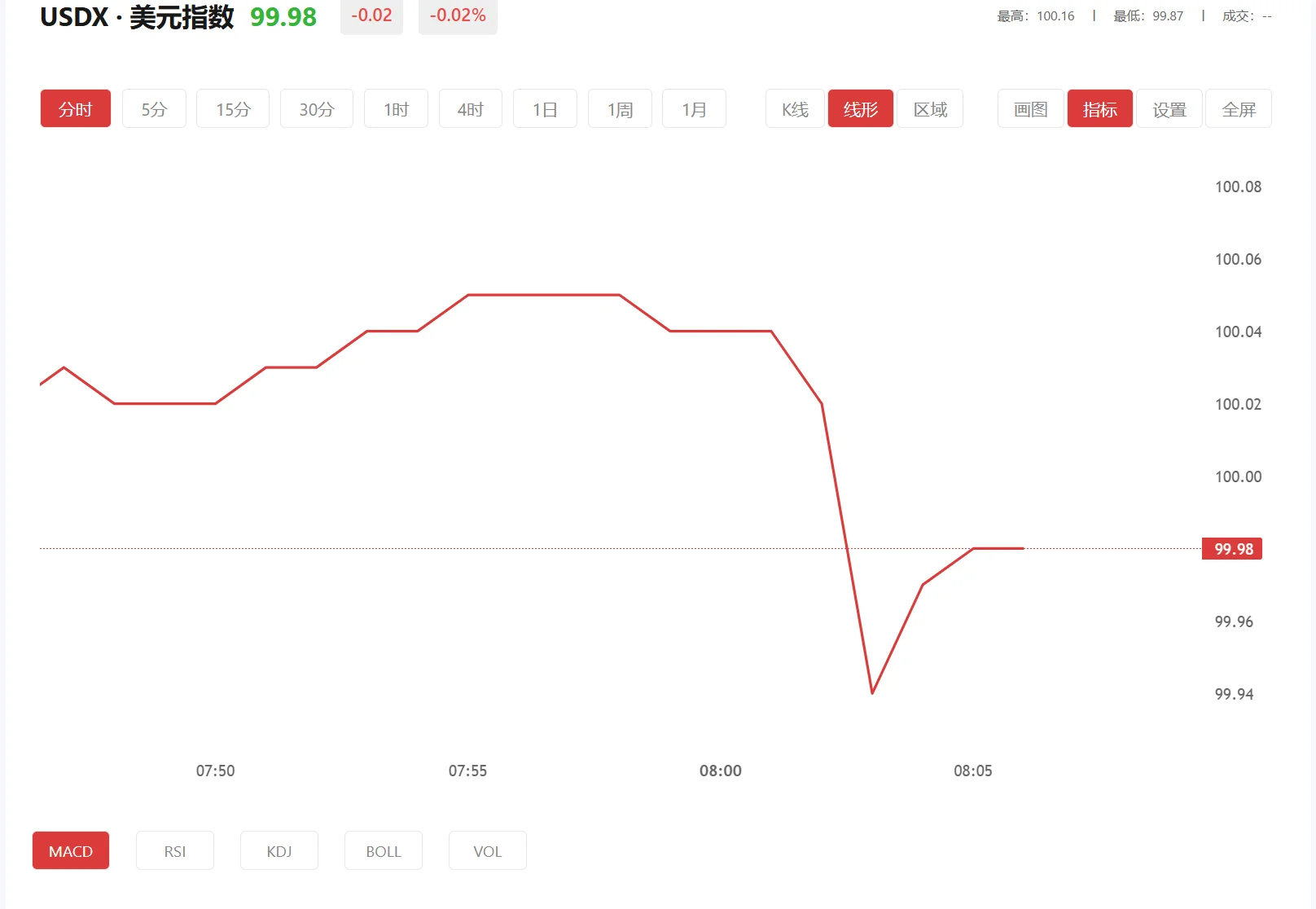This screenshot has height=909, width=1316.
Task: Switch to the 15分 interval
Action: point(233,109)
